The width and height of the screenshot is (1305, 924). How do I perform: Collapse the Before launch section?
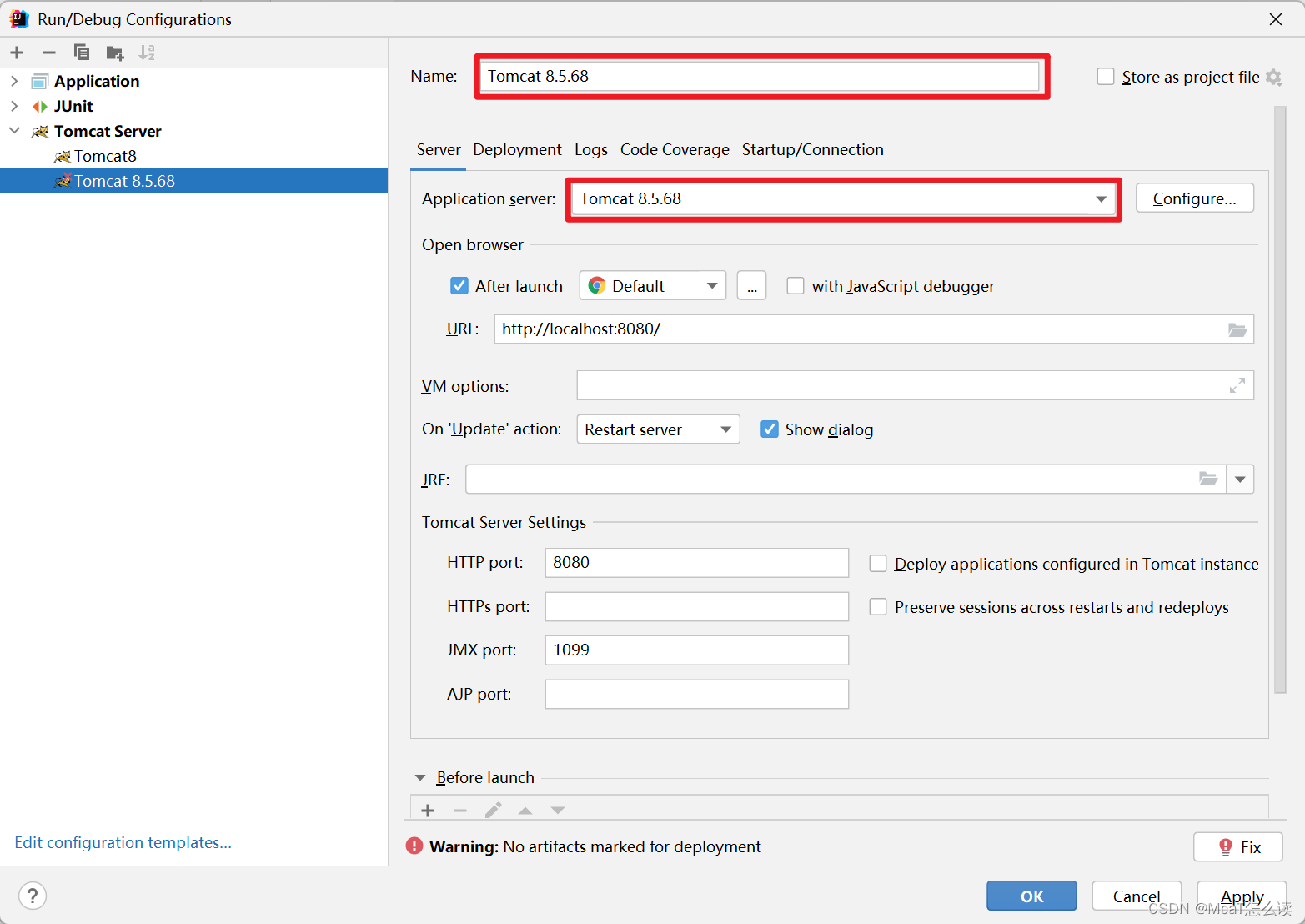click(420, 777)
